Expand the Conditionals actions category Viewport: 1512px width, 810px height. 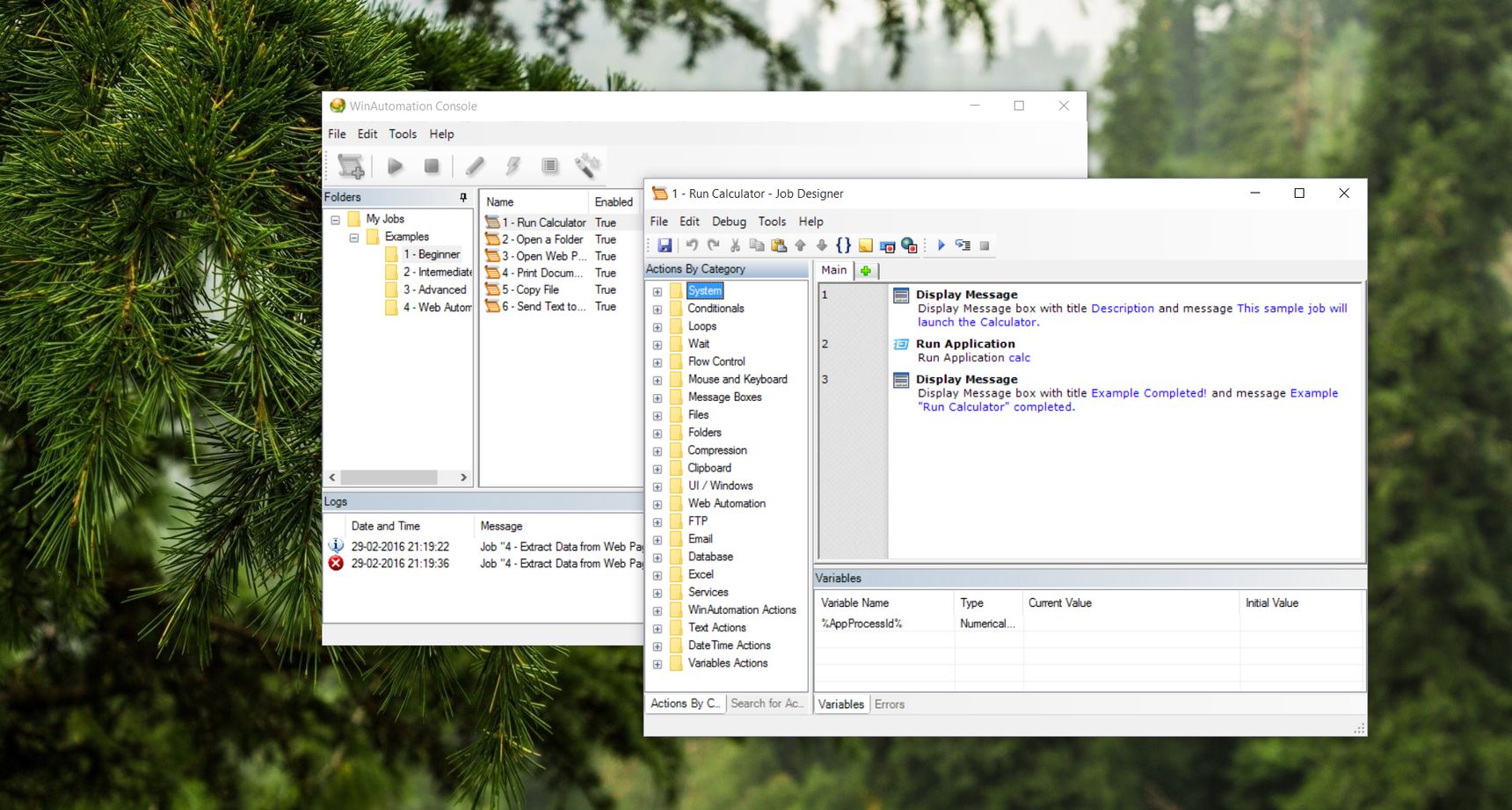657,310
